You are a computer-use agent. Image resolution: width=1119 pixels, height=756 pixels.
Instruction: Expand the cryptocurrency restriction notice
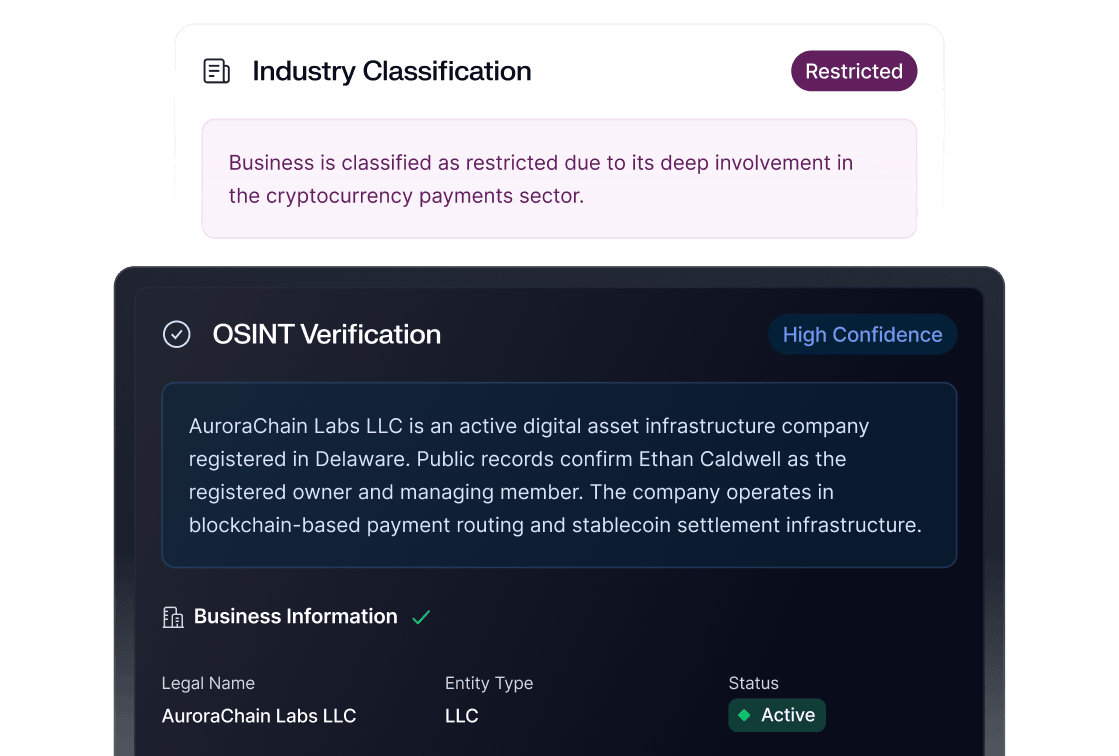click(559, 179)
